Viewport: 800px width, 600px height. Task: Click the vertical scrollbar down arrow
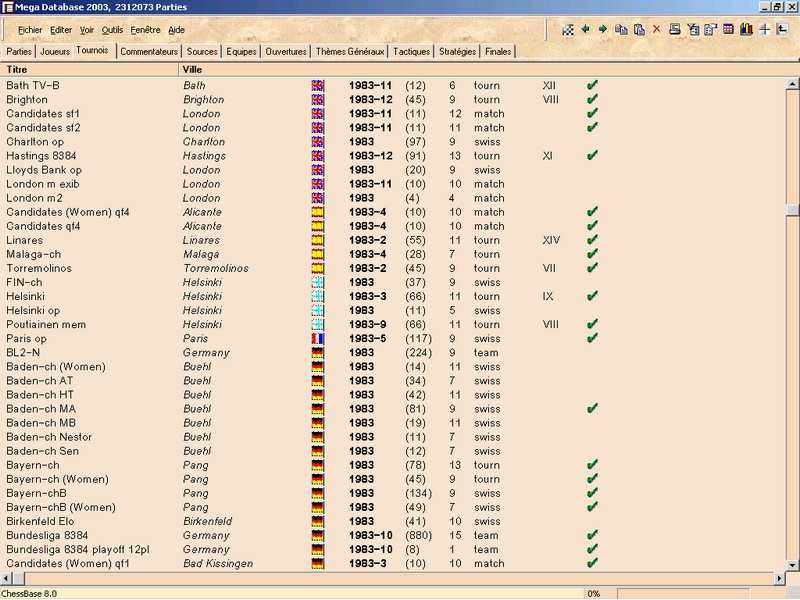tap(792, 565)
